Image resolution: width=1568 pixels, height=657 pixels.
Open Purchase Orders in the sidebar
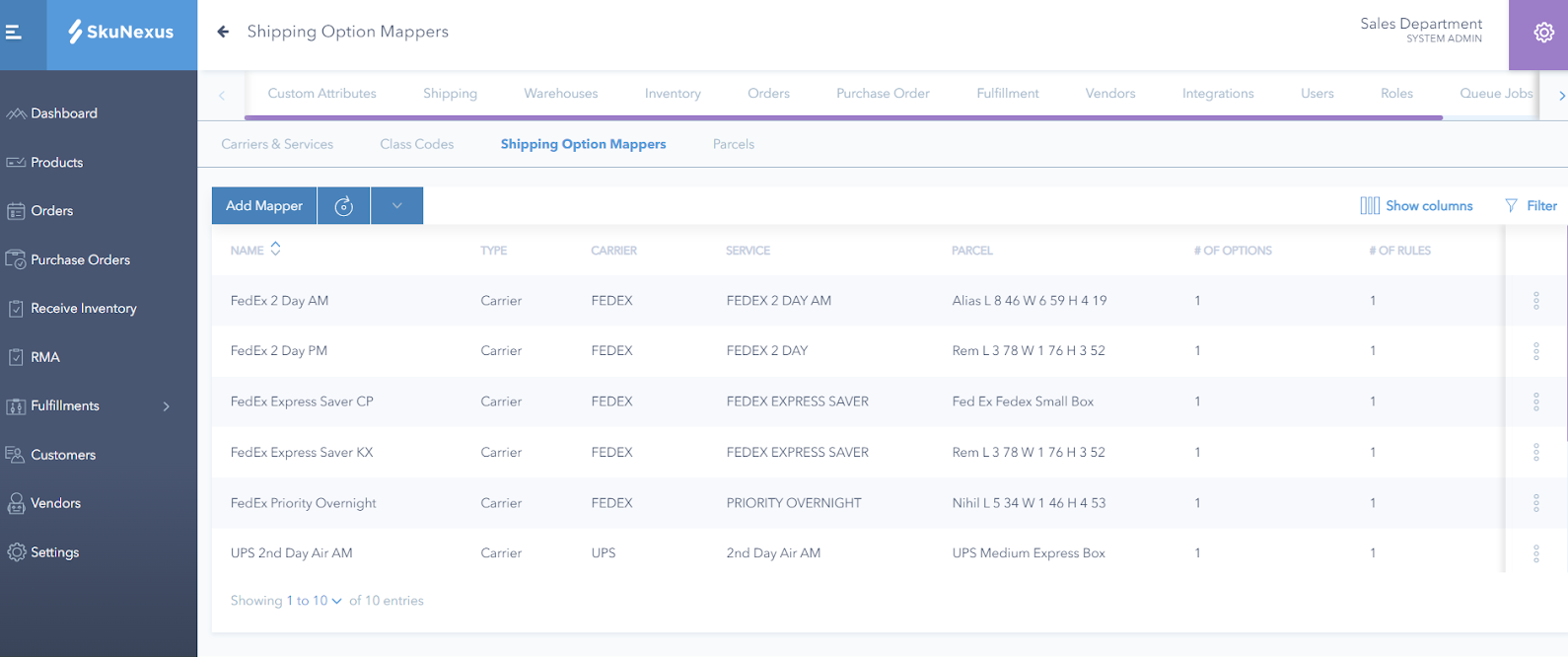click(80, 260)
